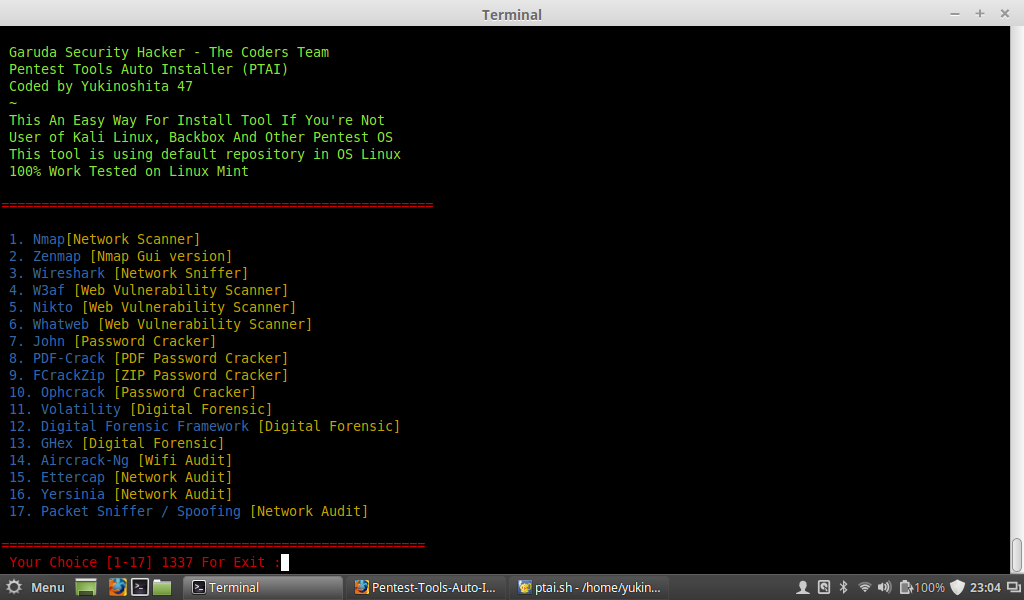
Task: Open the update manager shield icon
Action: pos(957,588)
